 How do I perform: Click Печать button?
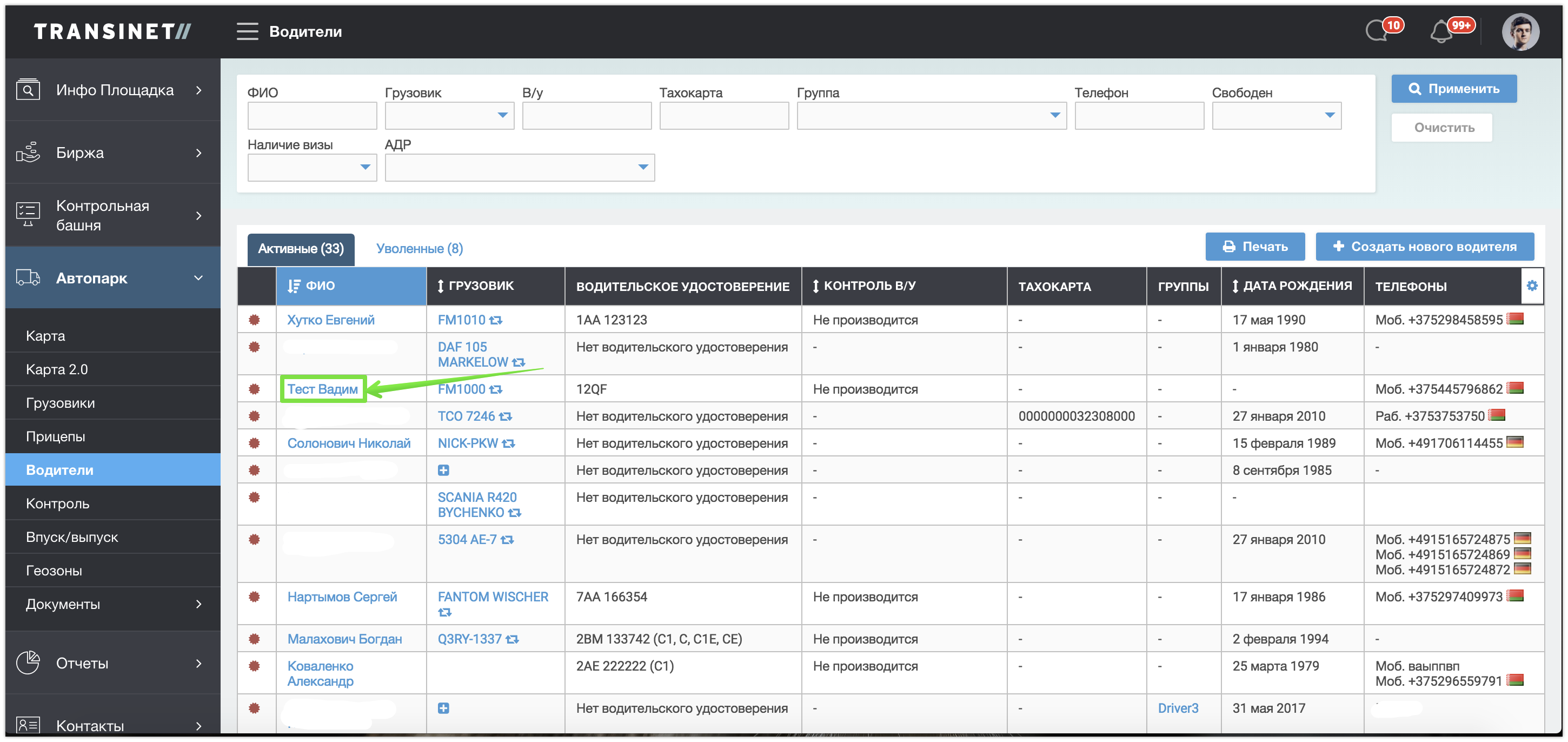tap(1254, 247)
